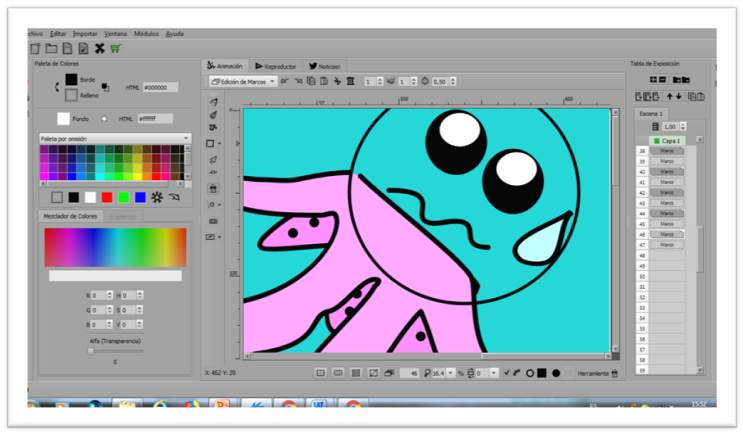Image resolution: width=743 pixels, height=434 pixels.
Task: Open custom color settings gear icon
Action: coord(157,197)
